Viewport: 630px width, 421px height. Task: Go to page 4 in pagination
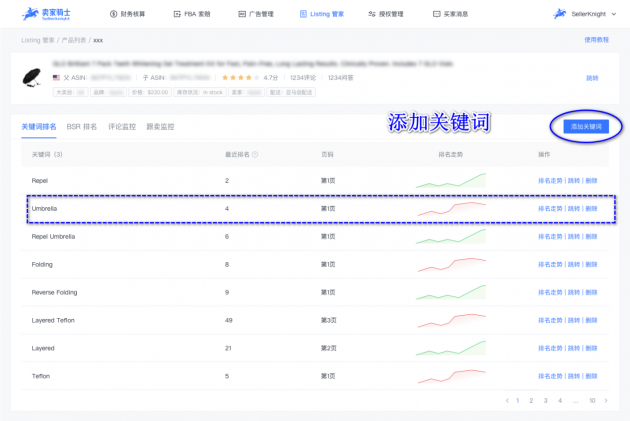[560, 401]
